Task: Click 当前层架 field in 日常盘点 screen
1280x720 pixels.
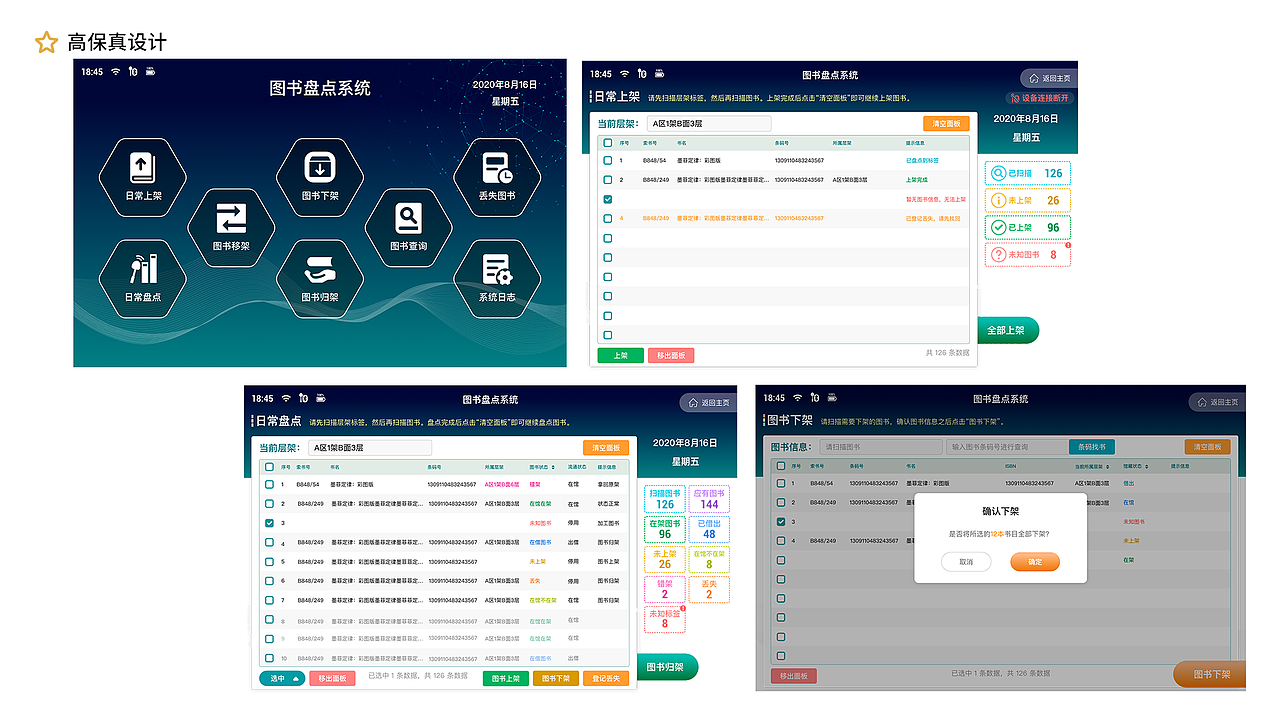Action: pos(370,448)
